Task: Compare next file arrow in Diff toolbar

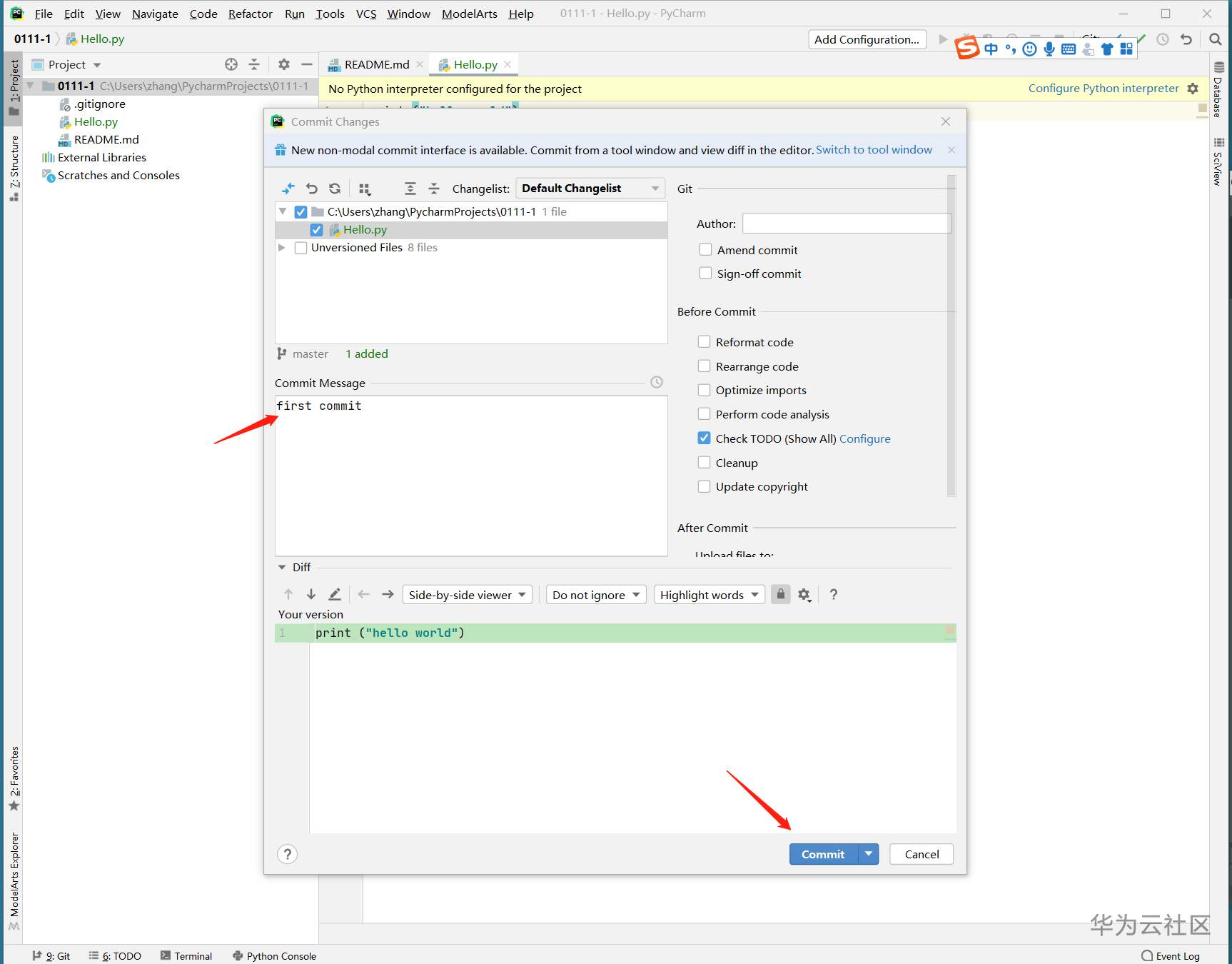Action: tap(388, 594)
